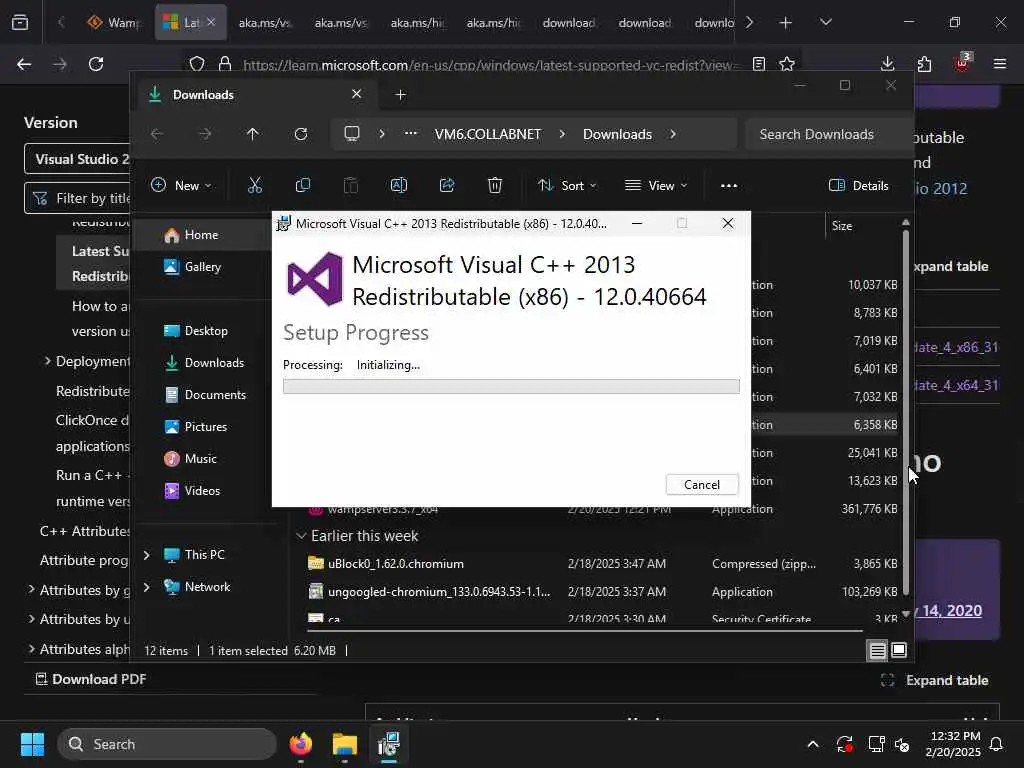Expand the Deployment tree item on page
Viewport: 1024px width, 768px height.
[x=48, y=360]
